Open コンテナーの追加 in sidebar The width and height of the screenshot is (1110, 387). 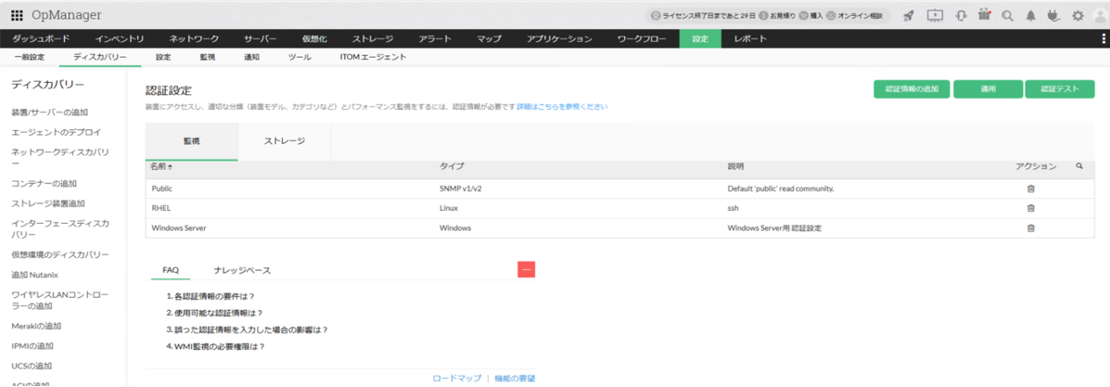(44, 183)
